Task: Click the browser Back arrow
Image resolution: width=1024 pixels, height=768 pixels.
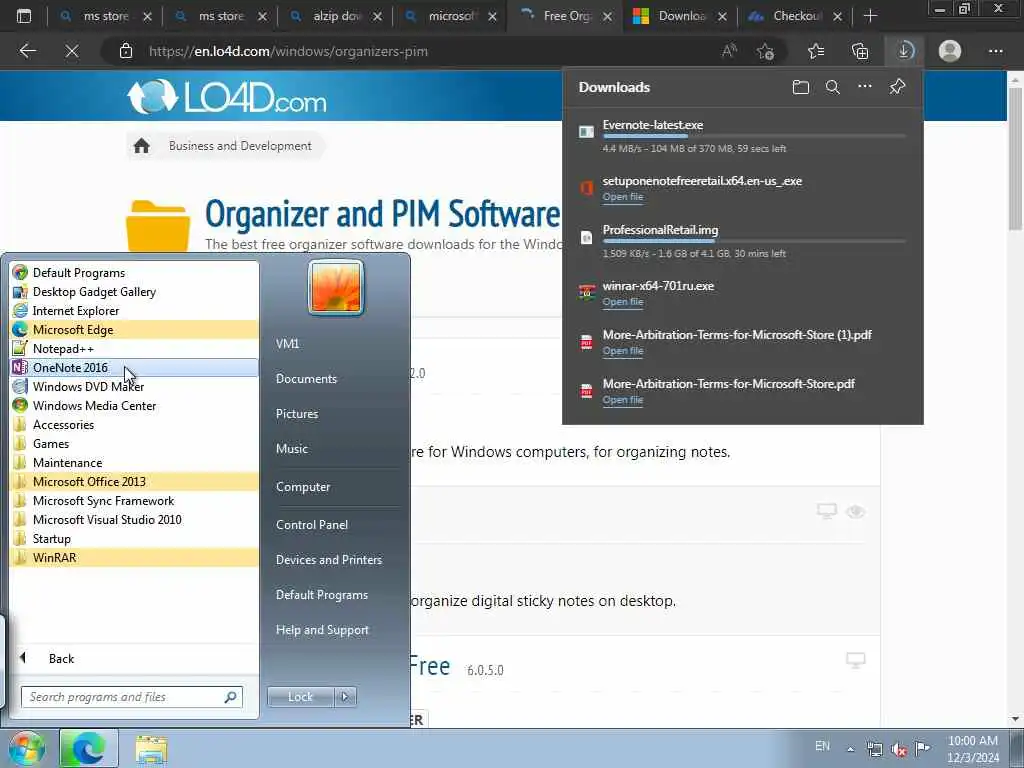Action: (x=27, y=51)
